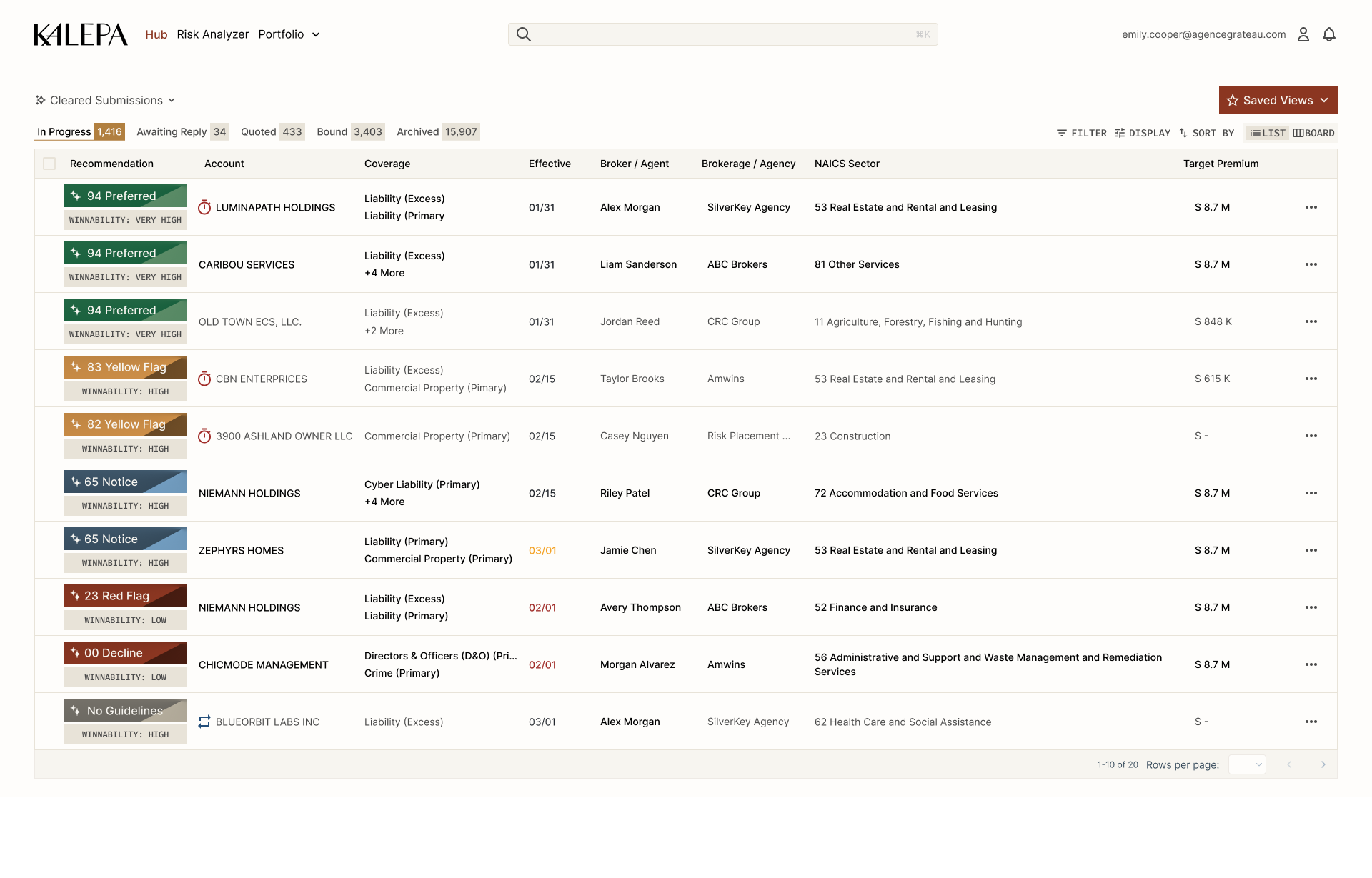Open the Saved Views dropdown

[x=1278, y=100]
